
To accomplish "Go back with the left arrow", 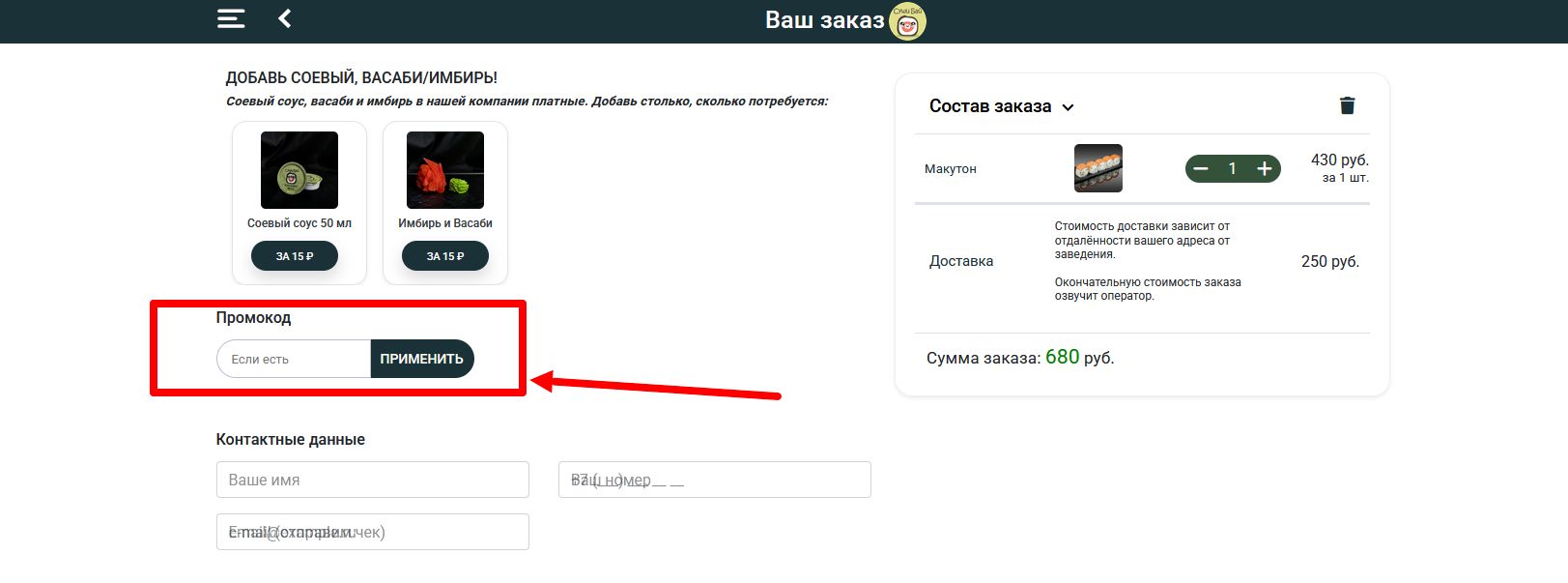I will (285, 18).
